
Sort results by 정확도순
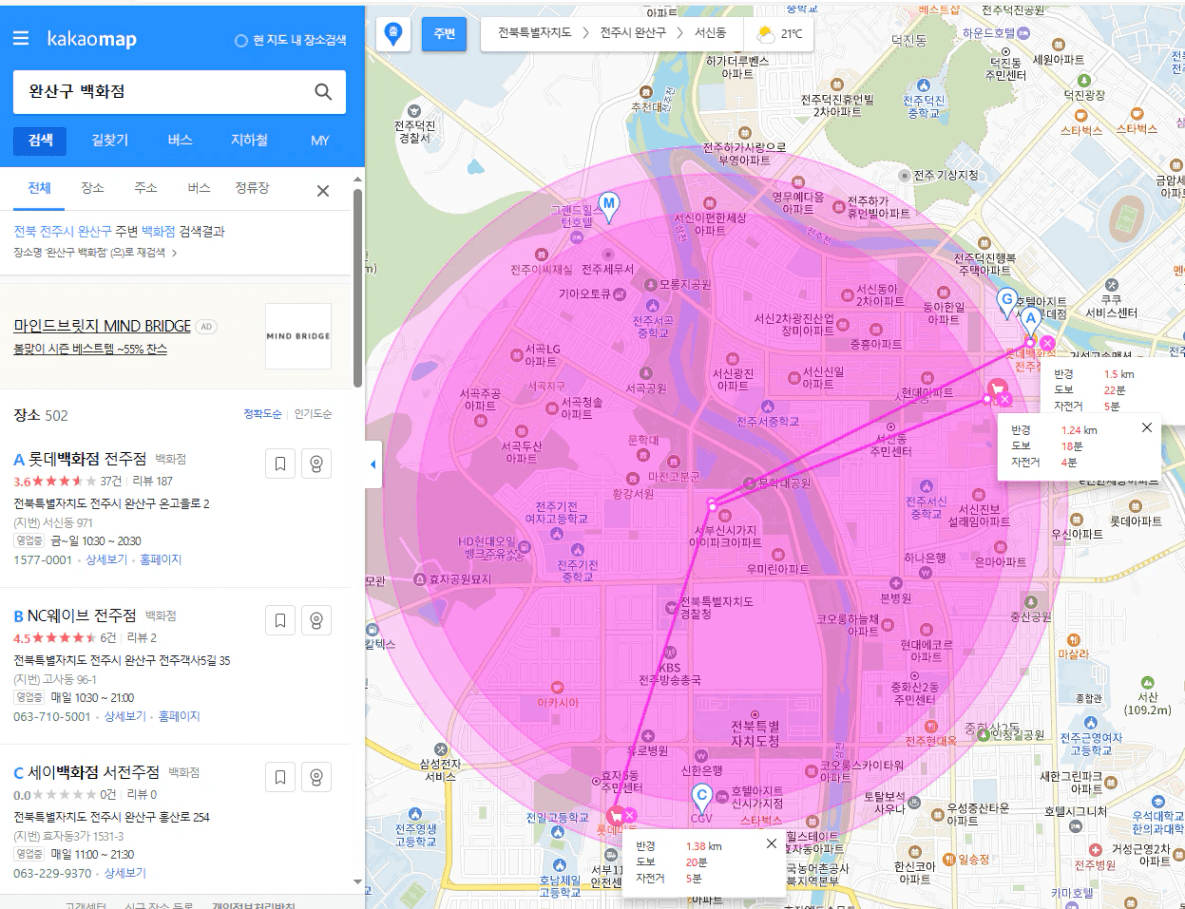pos(262,414)
